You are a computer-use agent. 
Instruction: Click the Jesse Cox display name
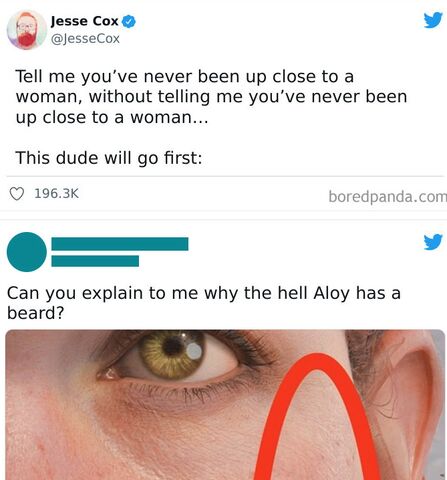point(85,21)
